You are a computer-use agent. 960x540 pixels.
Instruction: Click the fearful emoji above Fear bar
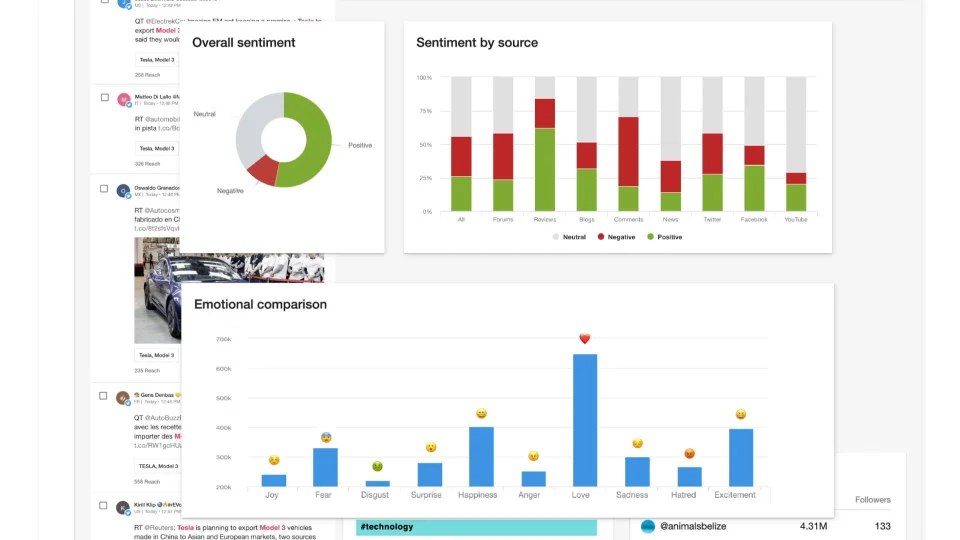coord(326,437)
